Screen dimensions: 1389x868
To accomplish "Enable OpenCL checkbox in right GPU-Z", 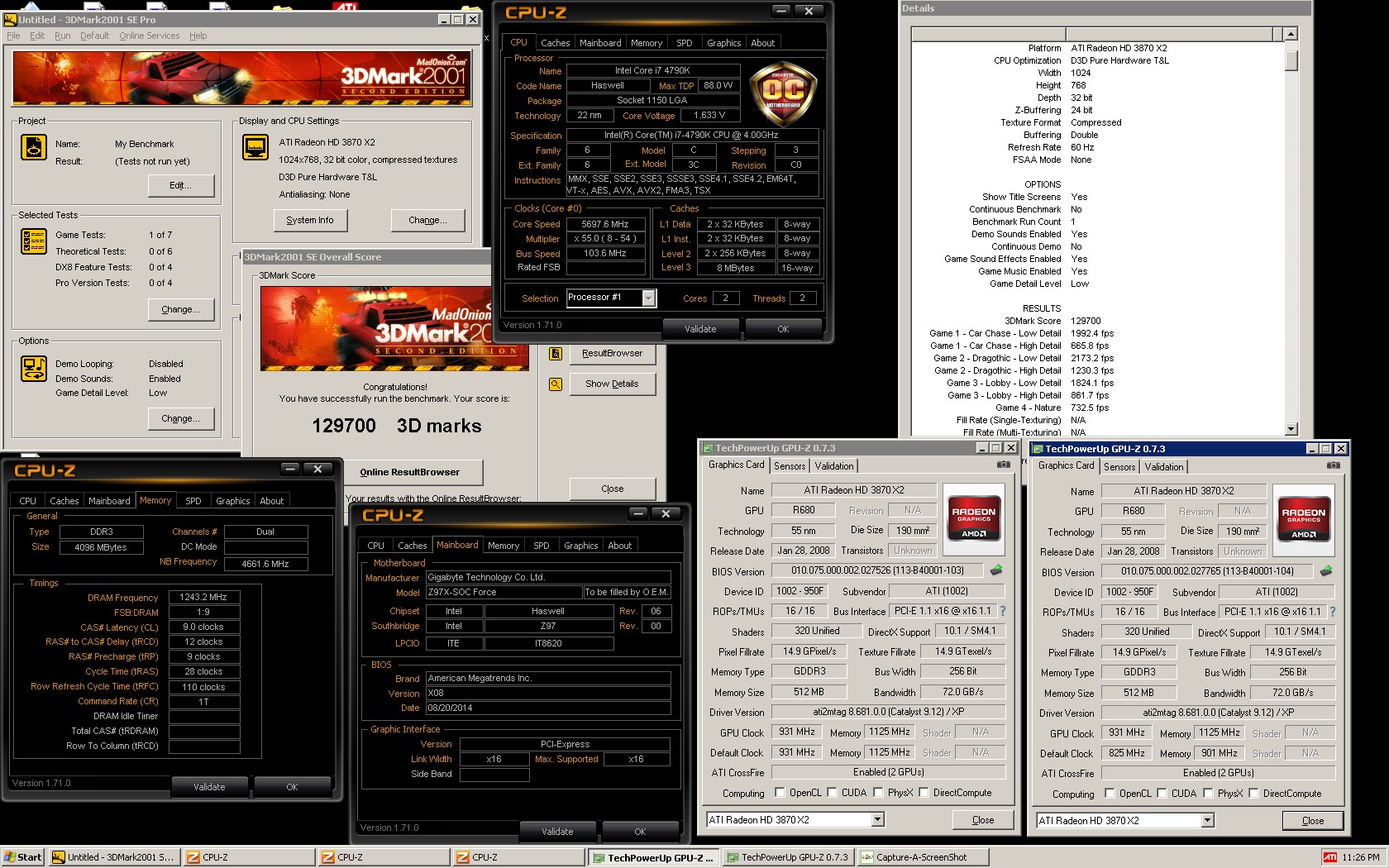I will coord(1110,794).
